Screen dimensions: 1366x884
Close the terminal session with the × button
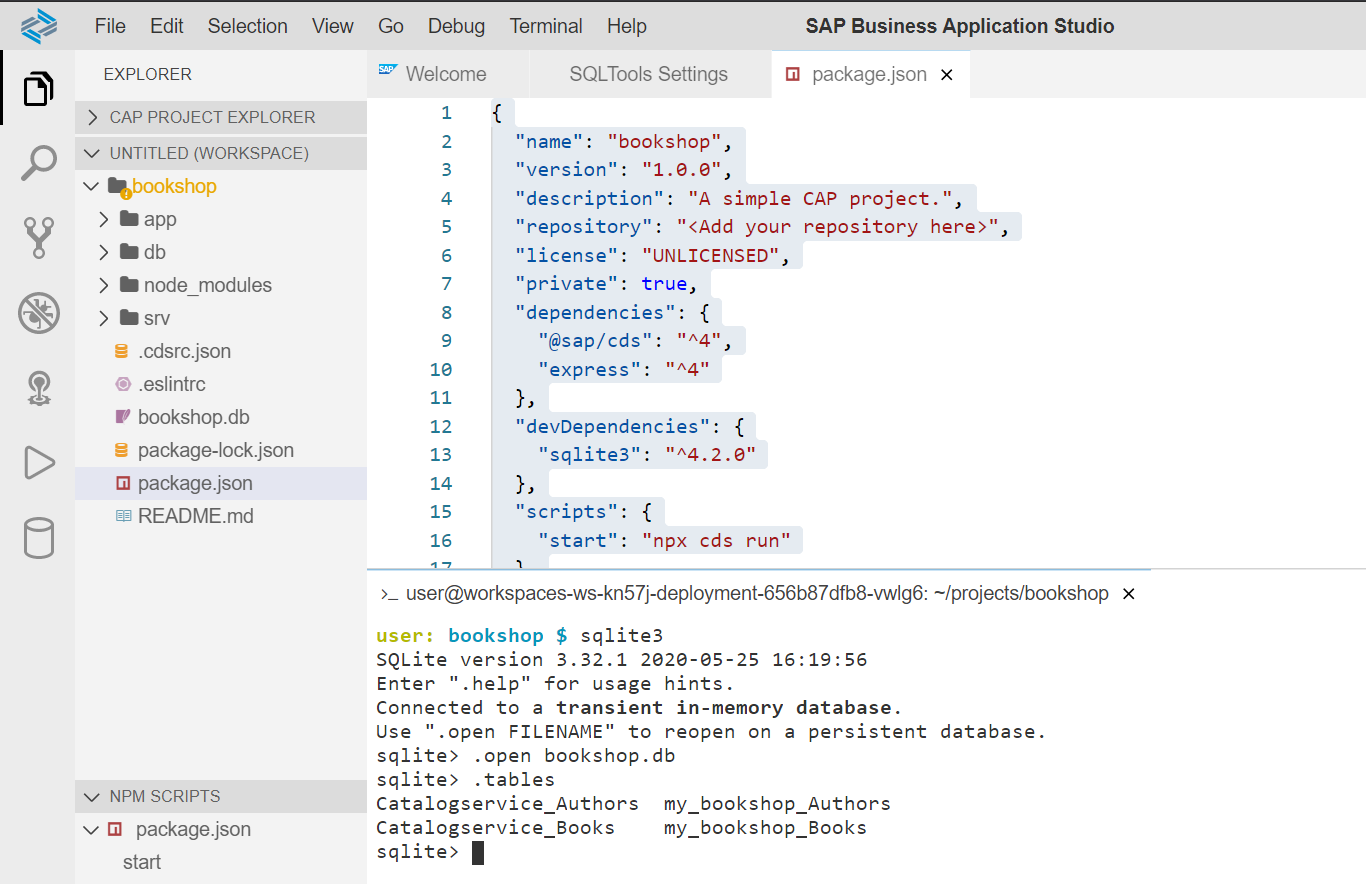click(1128, 593)
